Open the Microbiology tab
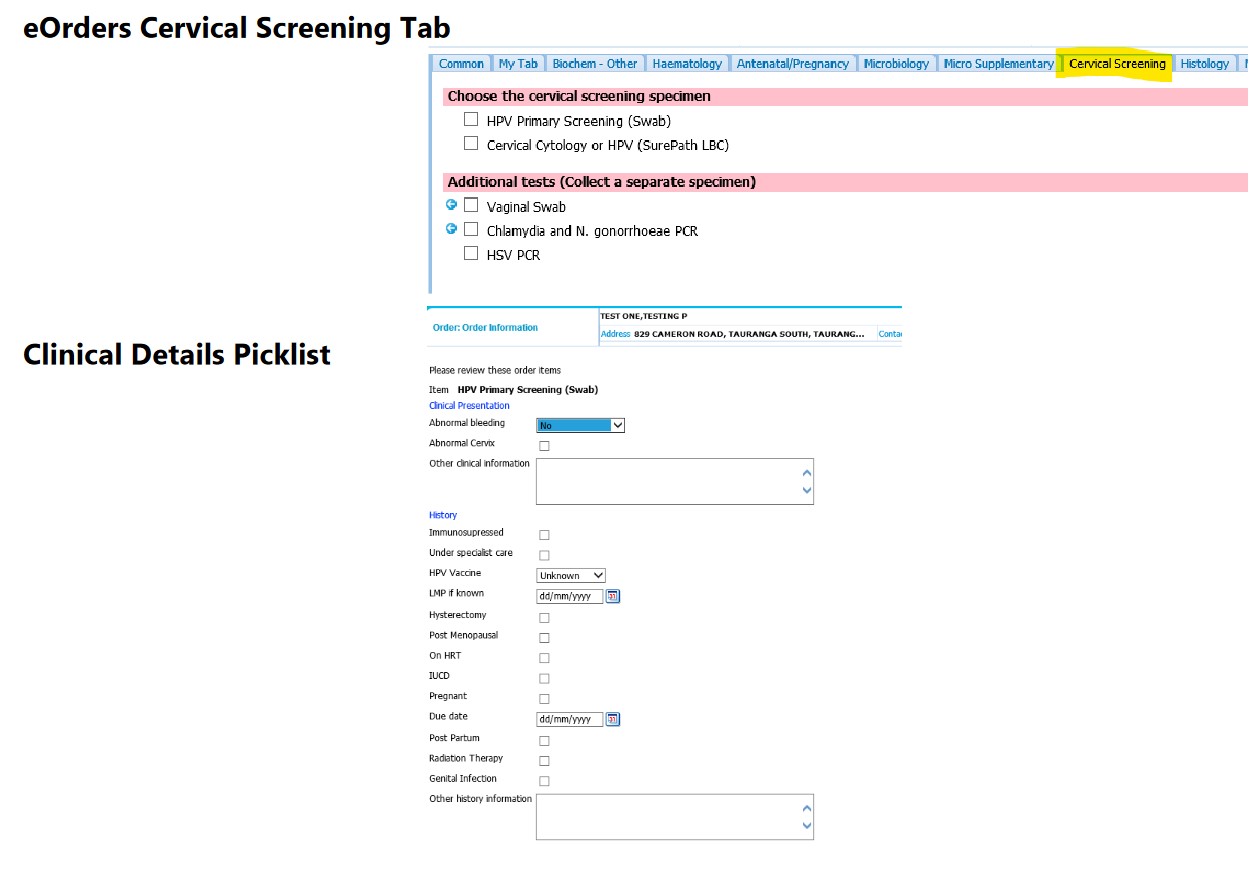The height and width of the screenshot is (872, 1249). 896,63
